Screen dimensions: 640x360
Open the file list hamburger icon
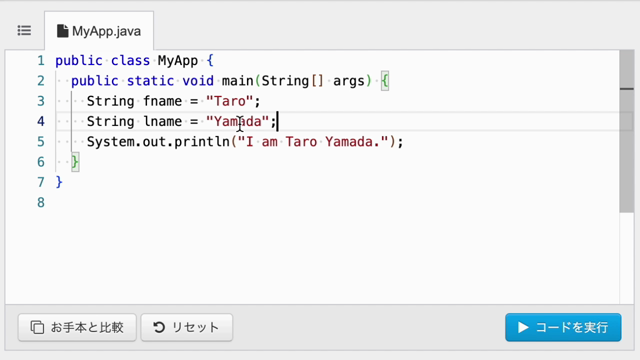[24, 31]
